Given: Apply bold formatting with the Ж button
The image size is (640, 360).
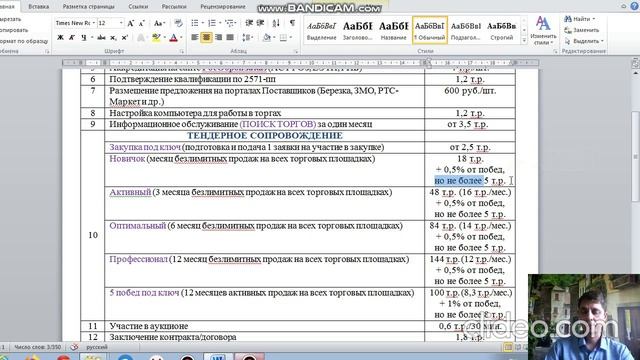Looking at the screenshot, I should 60,38.
